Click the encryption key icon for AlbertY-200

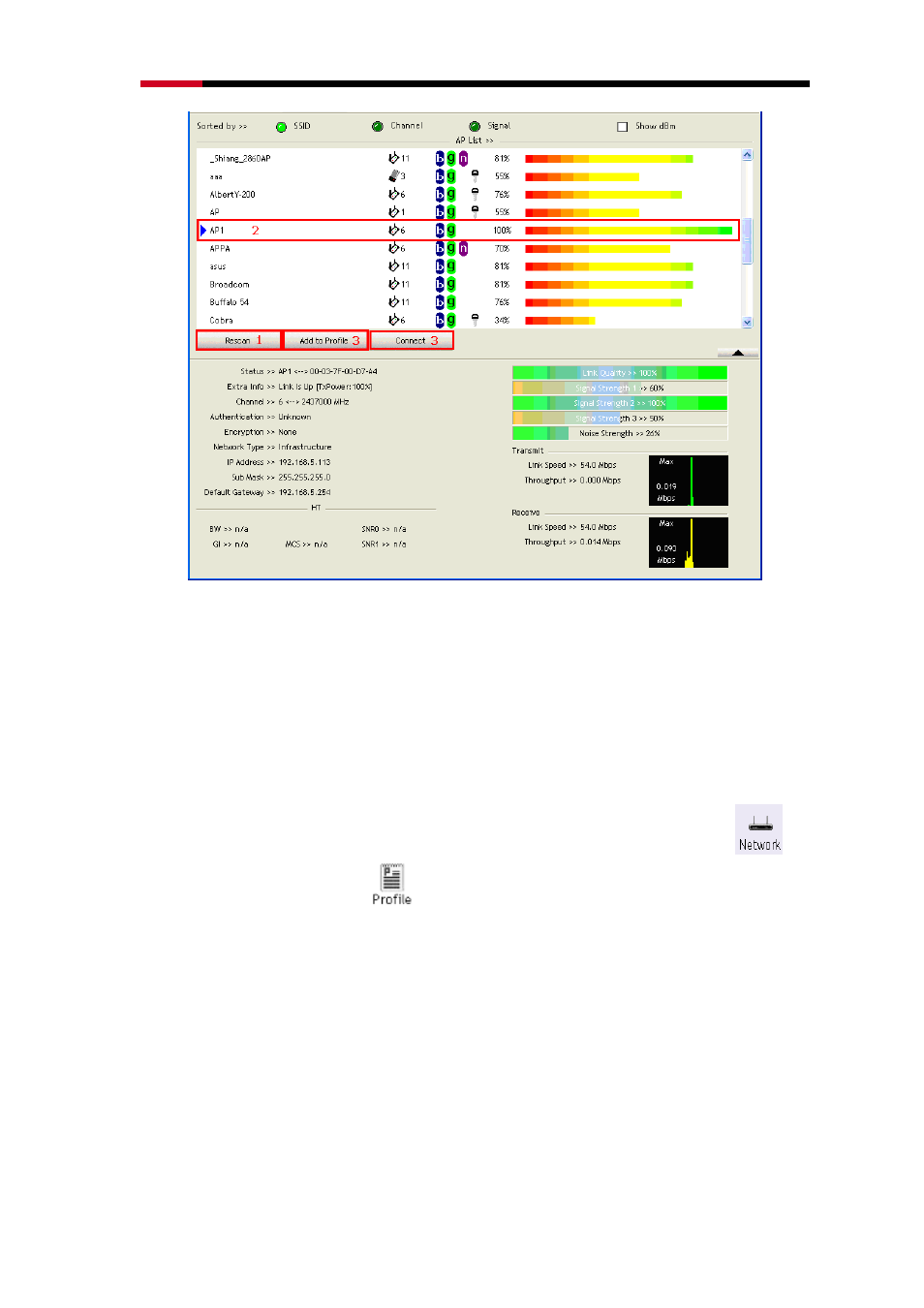pyautogui.click(x=475, y=194)
